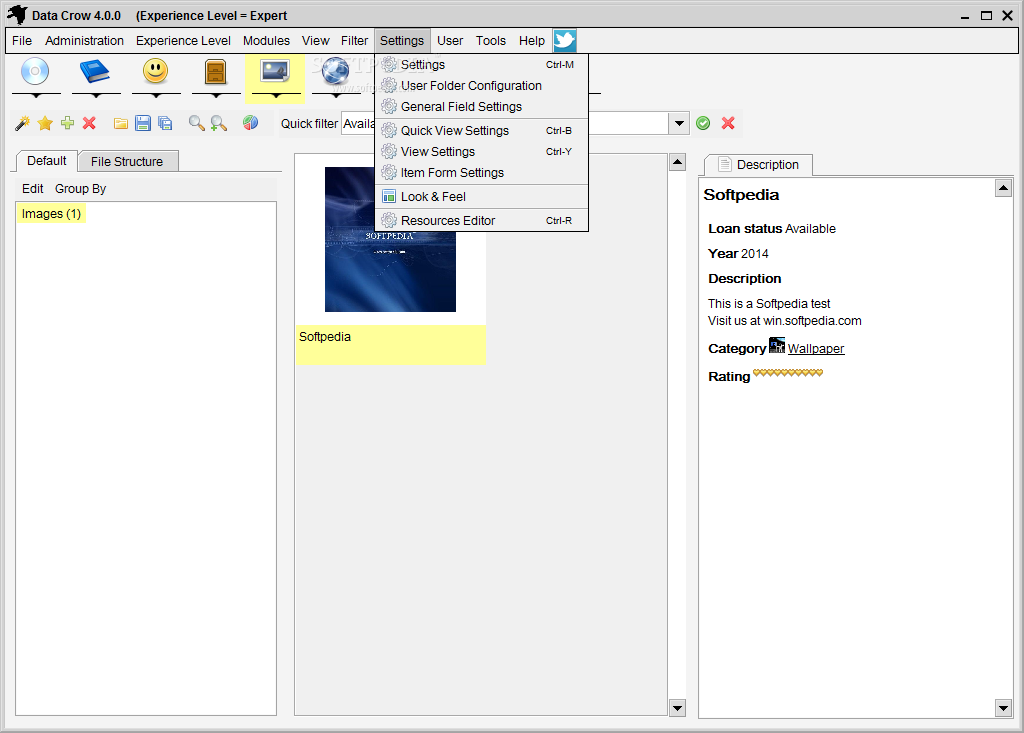
Task: Expand the Images module dropdown arrow
Action: point(276,96)
